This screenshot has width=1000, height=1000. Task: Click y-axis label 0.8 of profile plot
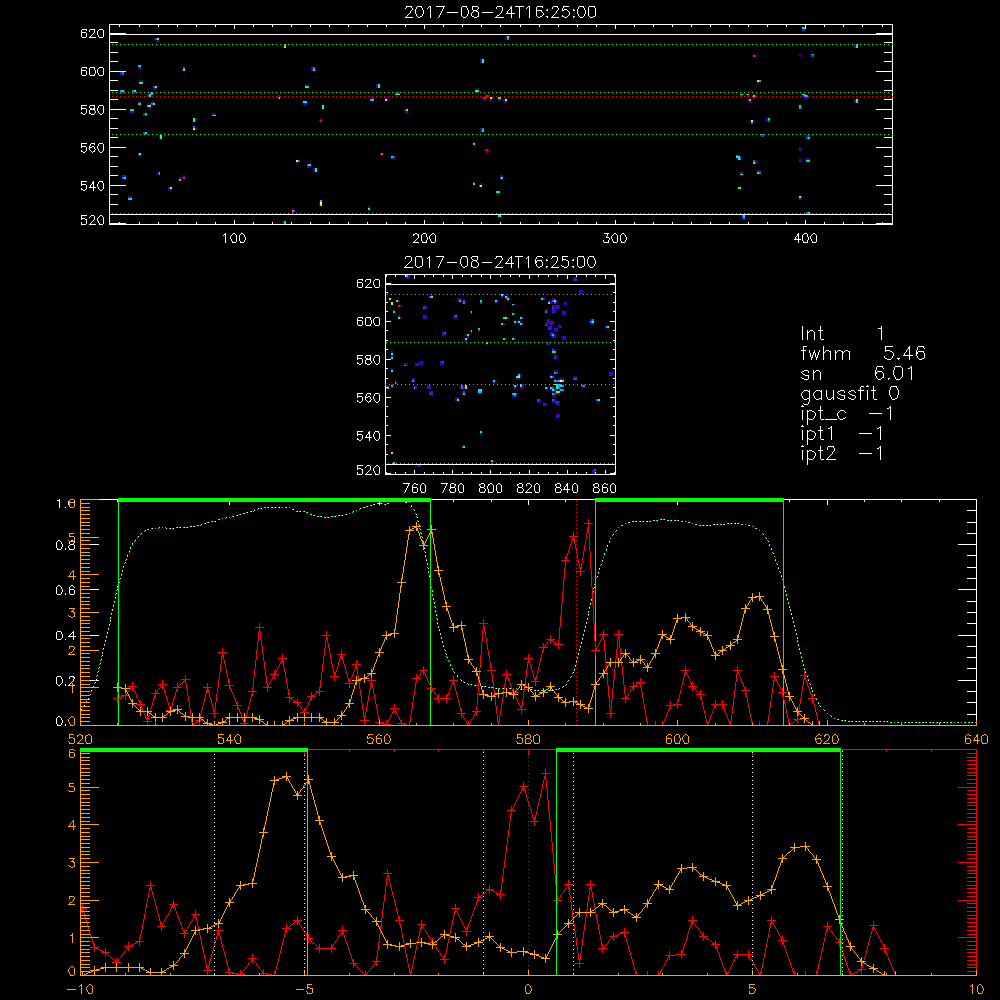coord(66,546)
